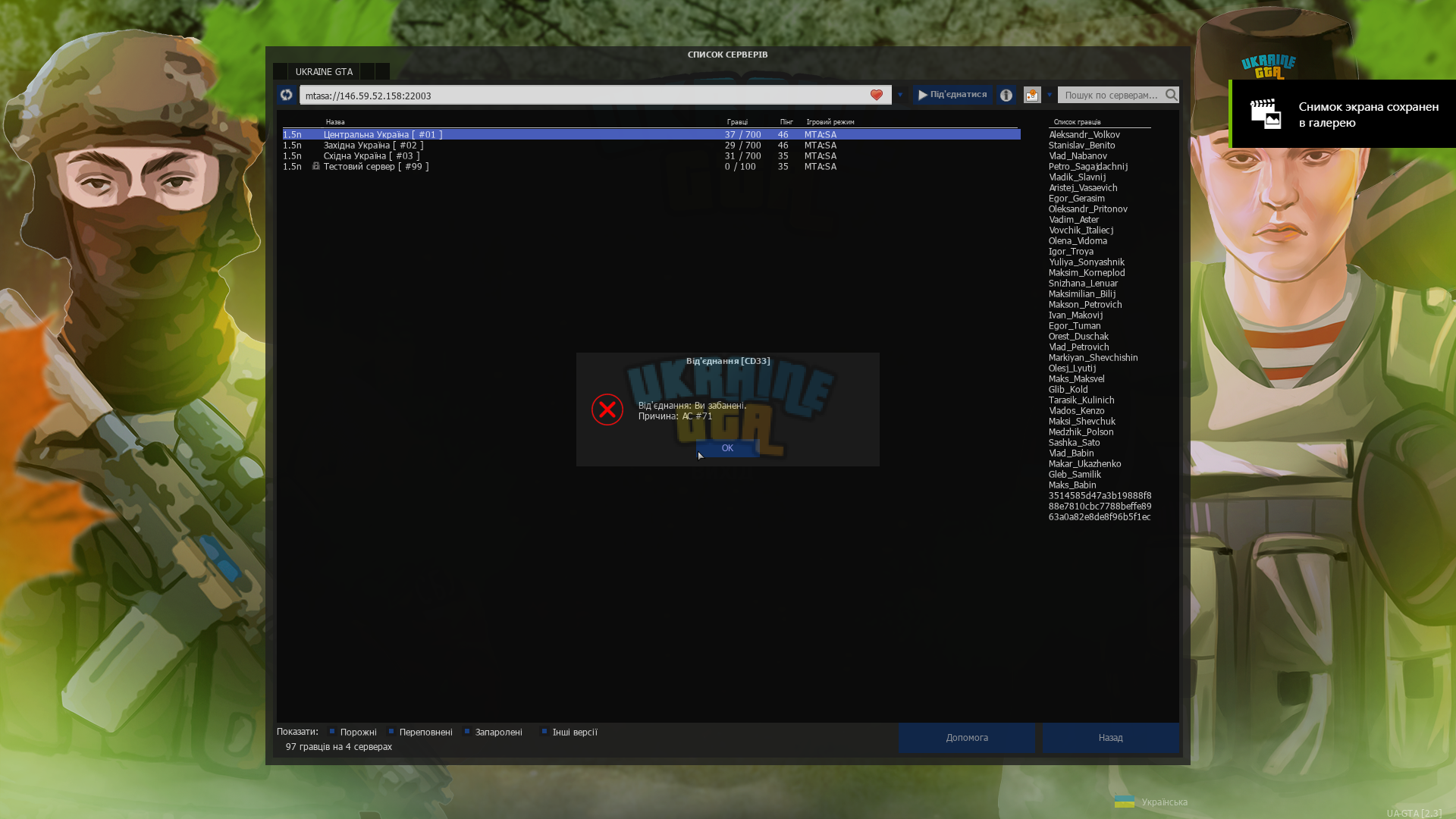The image size is (1456, 819).
Task: Click the screenshot saved notification icon
Action: [1265, 114]
